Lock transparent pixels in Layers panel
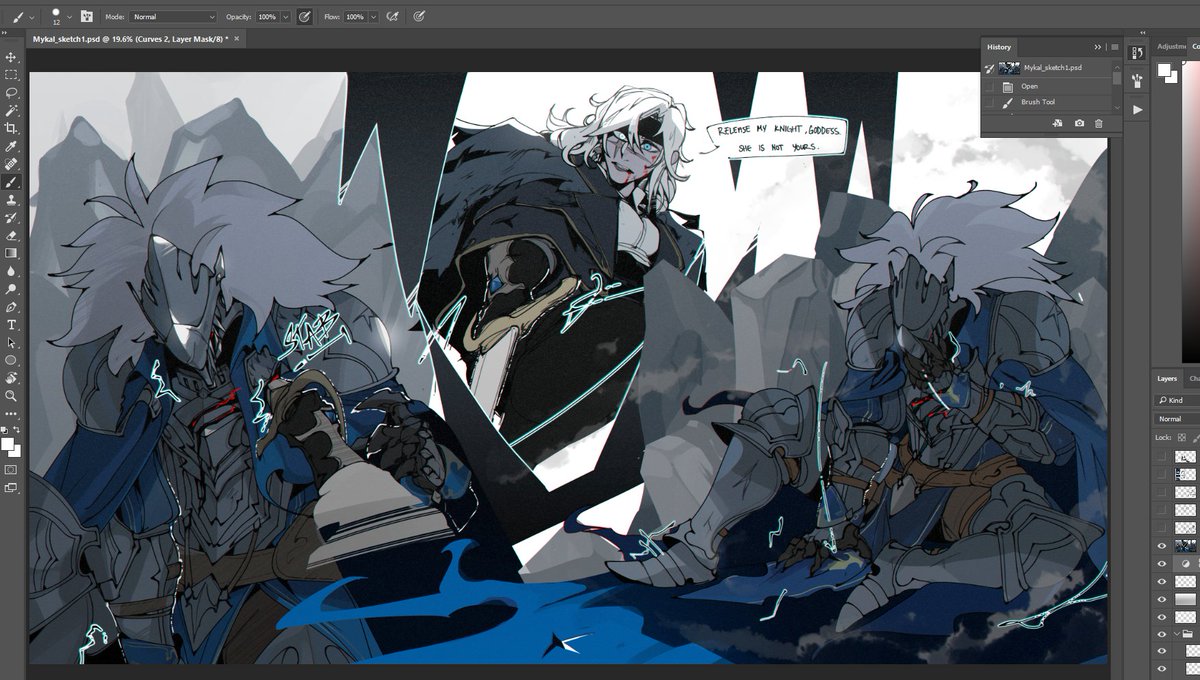This screenshot has width=1200, height=680. pos(1181,437)
